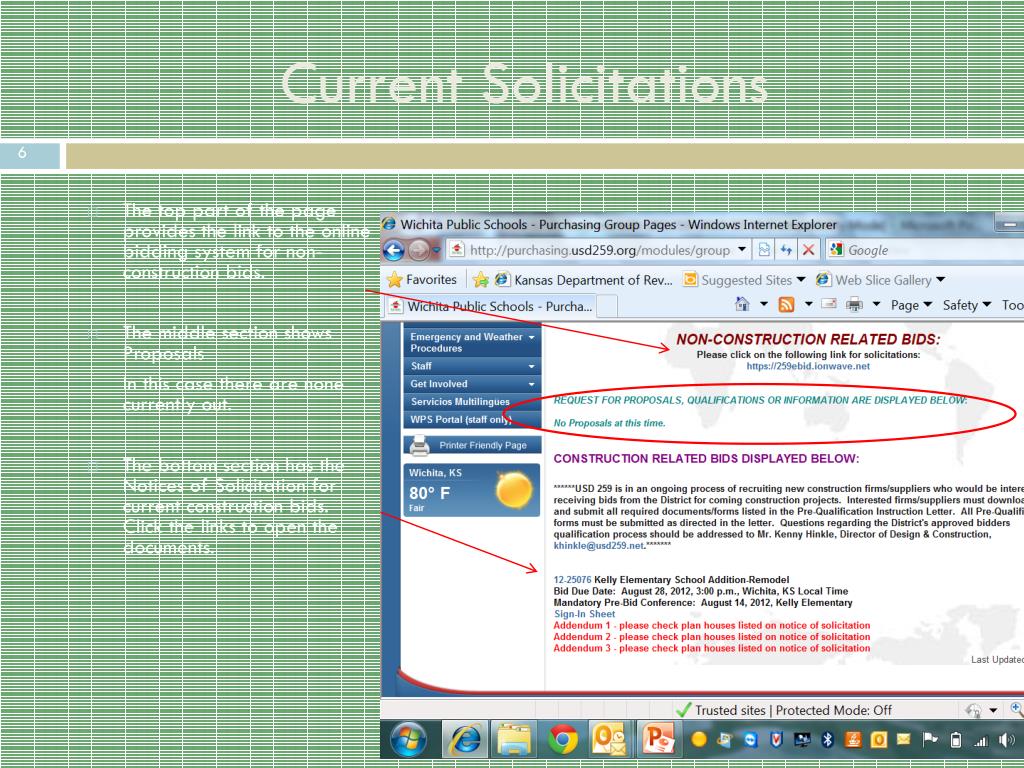Screen dimensions: 1024x768
Task: Click the address bar URL field
Action: pyautogui.click(x=598, y=250)
